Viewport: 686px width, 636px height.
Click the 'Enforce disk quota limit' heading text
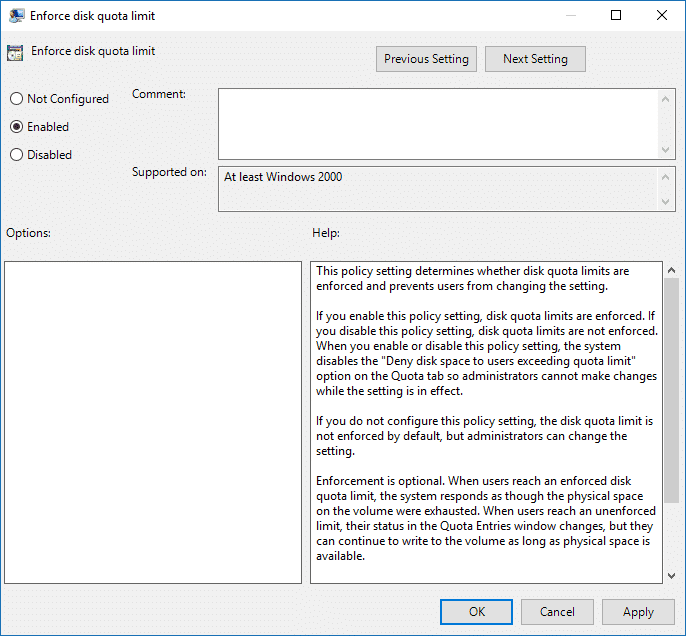(93, 51)
